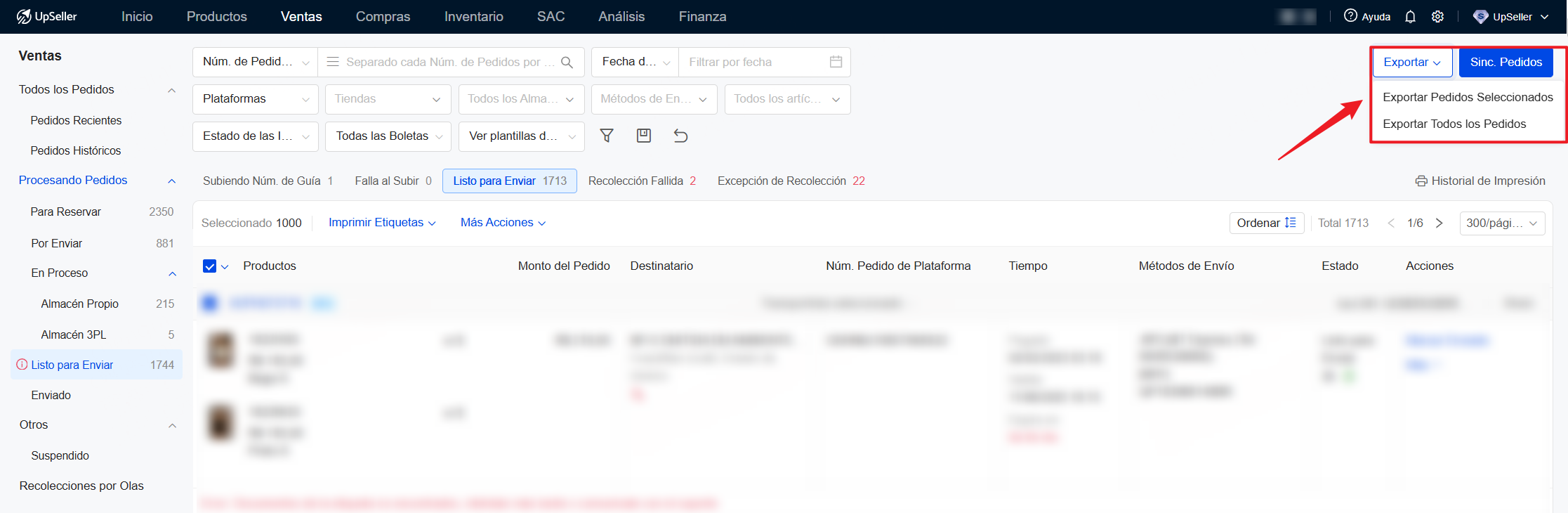The height and width of the screenshot is (513, 1568).
Task: Open the Imprimir Etiquetas menu
Action: point(382,222)
